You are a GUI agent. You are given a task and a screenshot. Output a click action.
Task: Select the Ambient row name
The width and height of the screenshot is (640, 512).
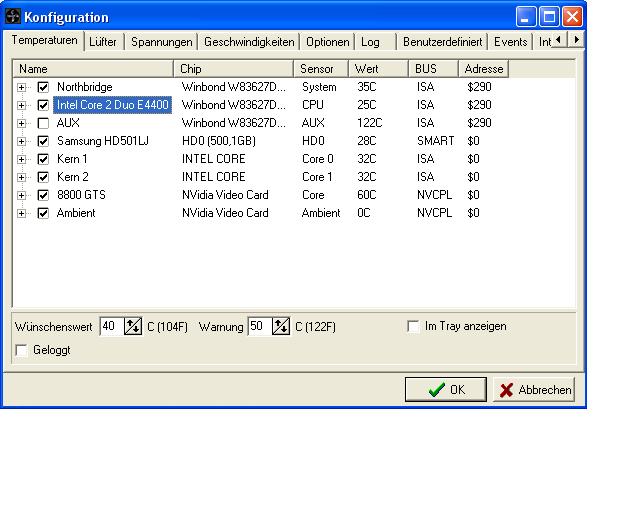point(76,213)
